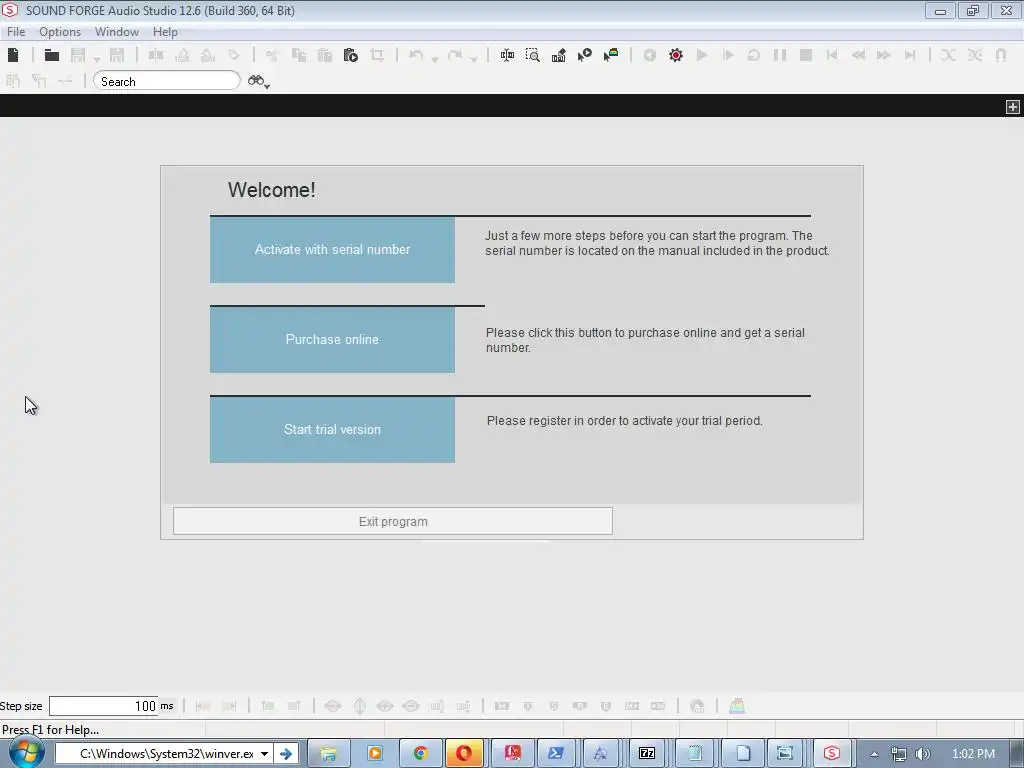Open the Options menu
The height and width of the screenshot is (768, 1024).
click(60, 31)
